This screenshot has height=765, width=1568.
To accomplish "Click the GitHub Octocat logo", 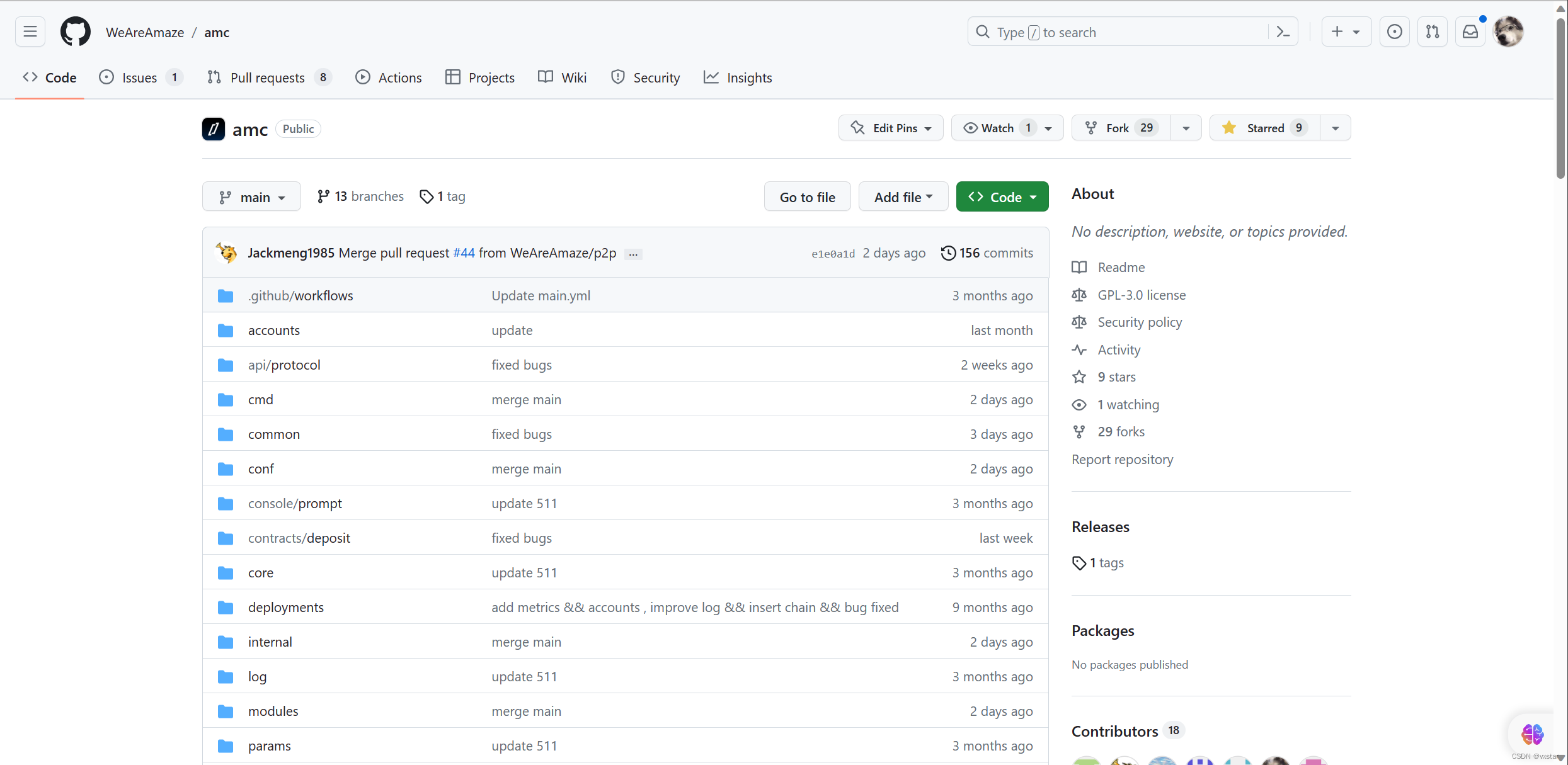I will 75,31.
